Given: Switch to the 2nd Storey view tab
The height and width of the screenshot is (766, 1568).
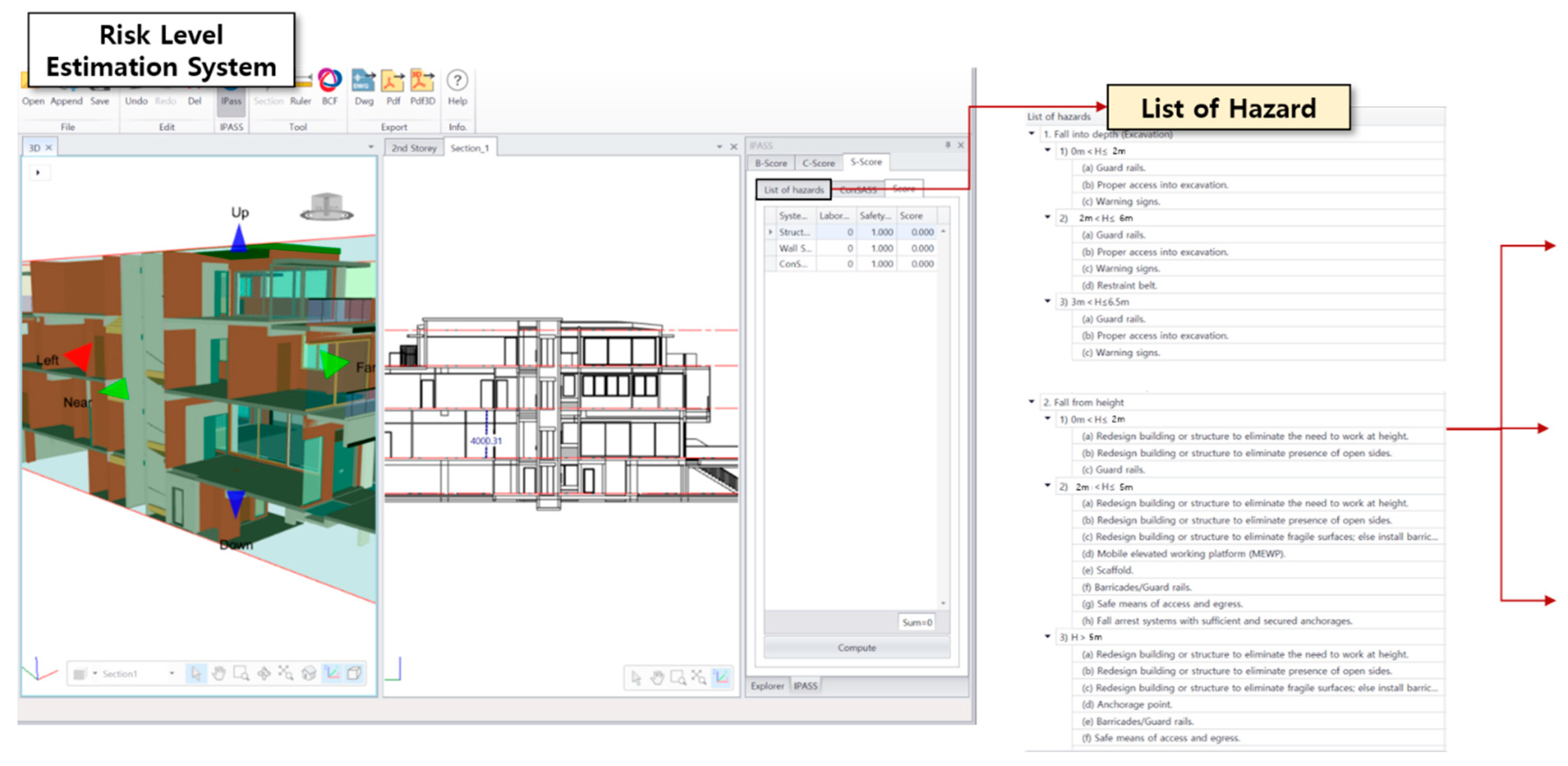Looking at the screenshot, I should click(x=414, y=148).
